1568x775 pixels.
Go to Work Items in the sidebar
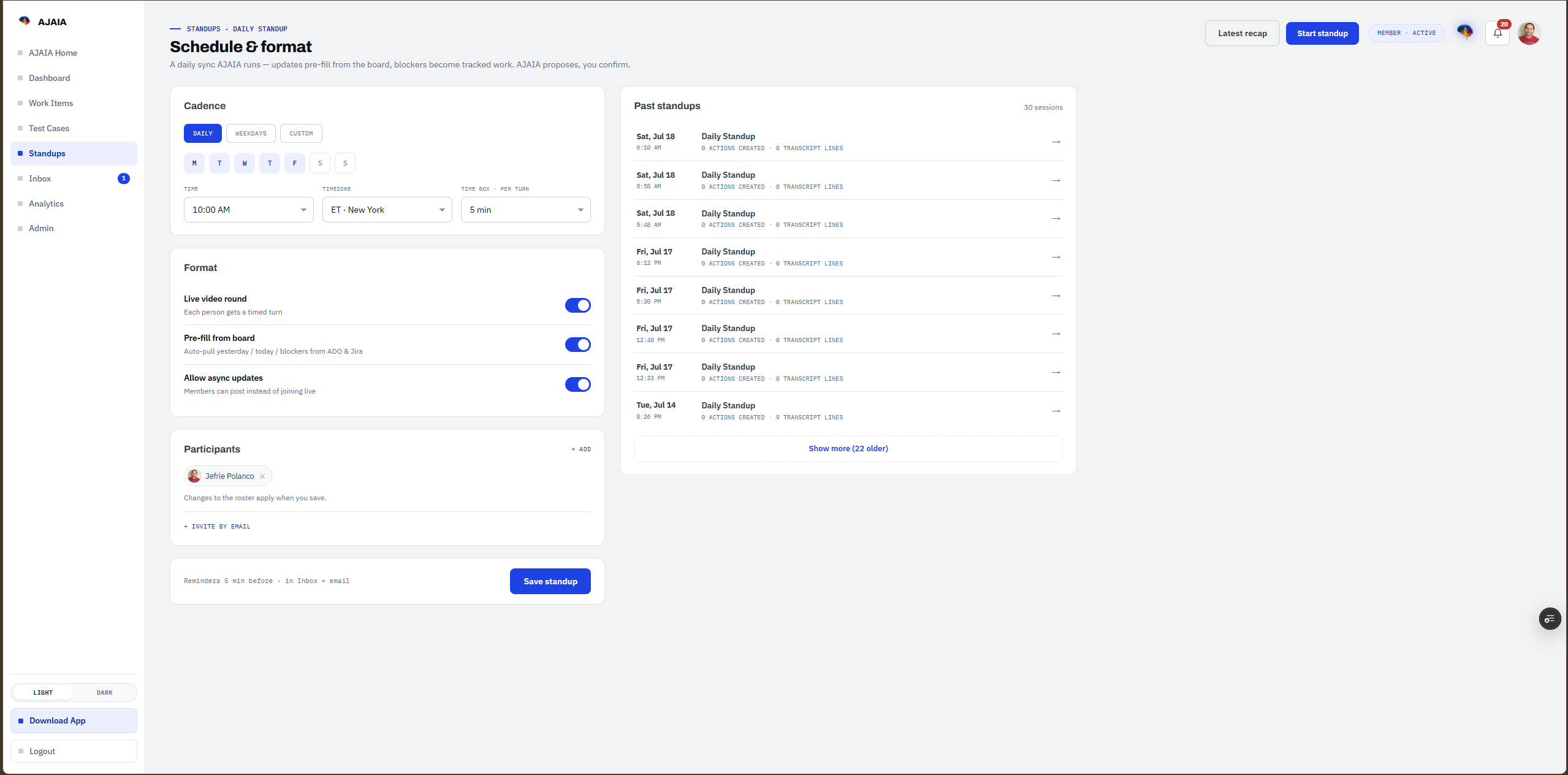74,103
